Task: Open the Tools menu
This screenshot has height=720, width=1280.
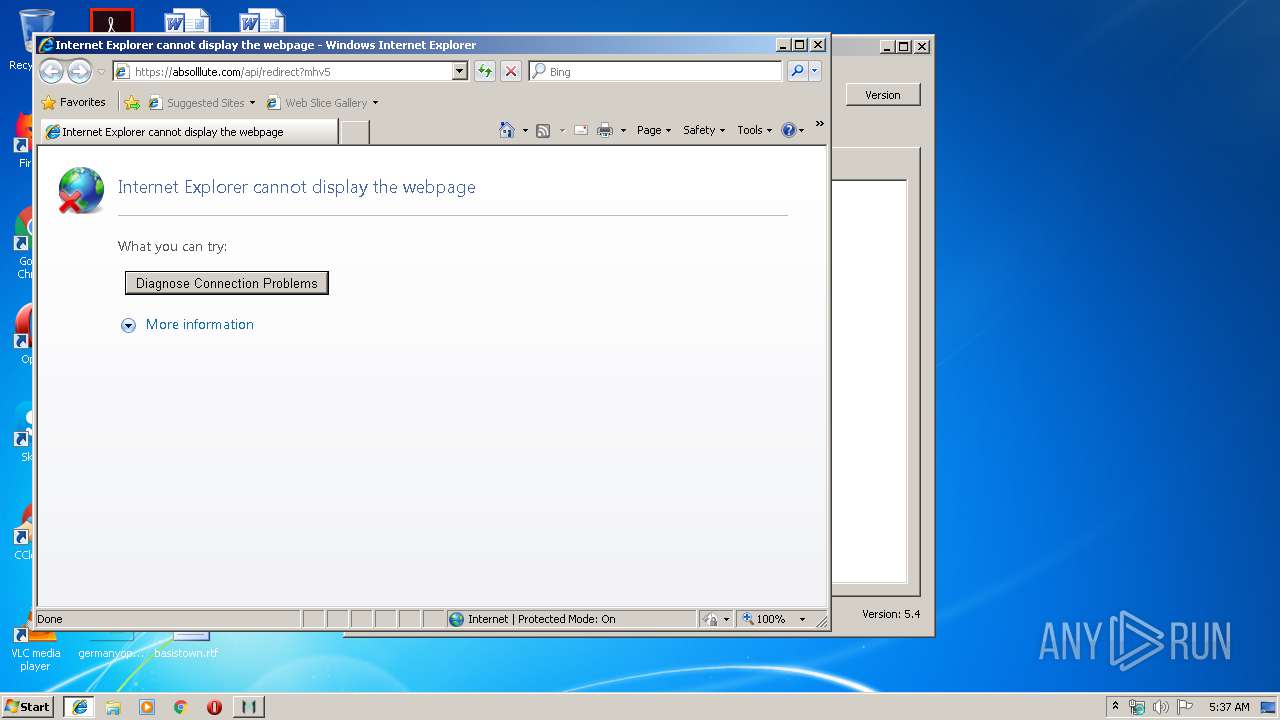Action: pyautogui.click(x=755, y=130)
